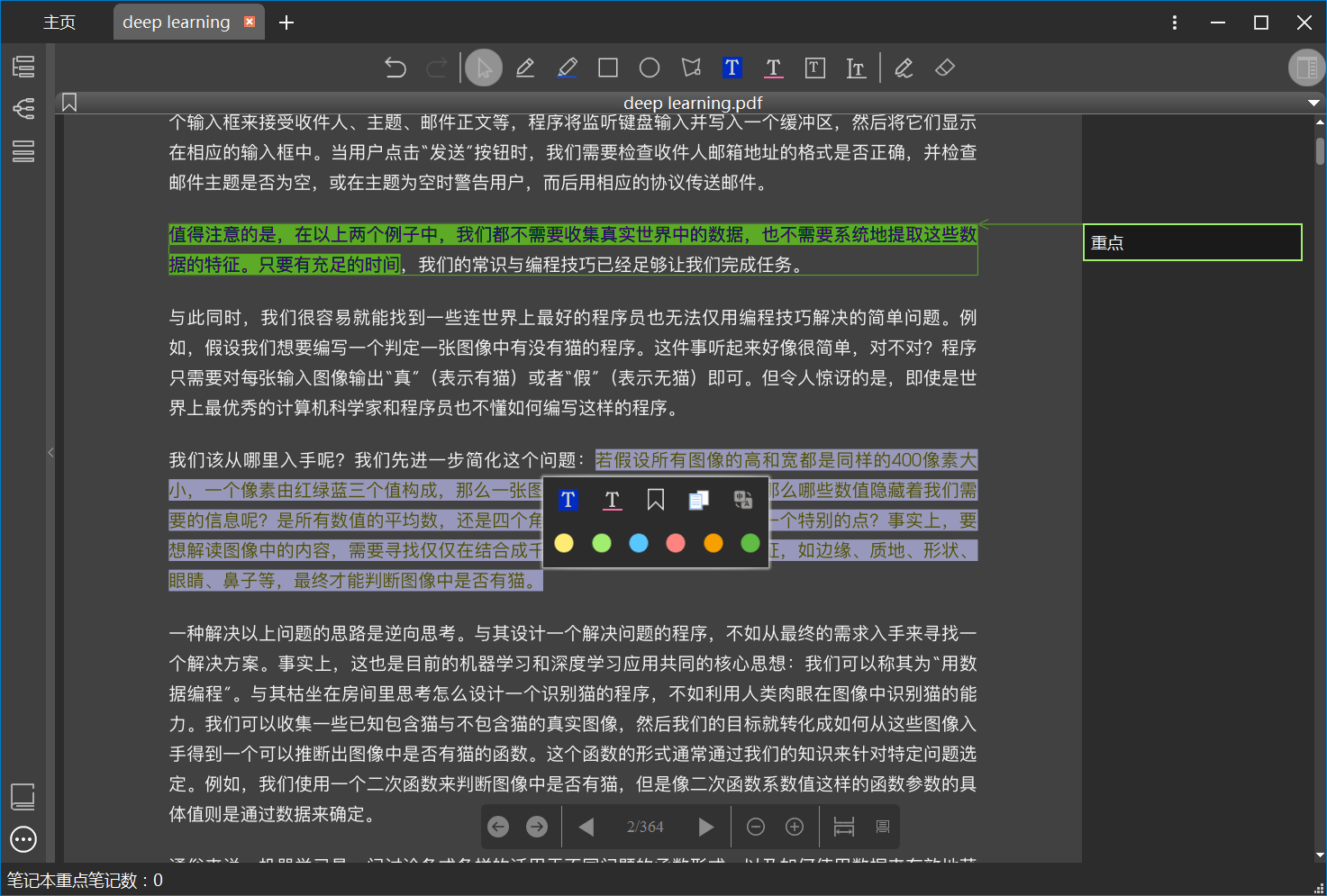Image resolution: width=1327 pixels, height=896 pixels.
Task: Toggle the right notes panel
Action: 1305,68
